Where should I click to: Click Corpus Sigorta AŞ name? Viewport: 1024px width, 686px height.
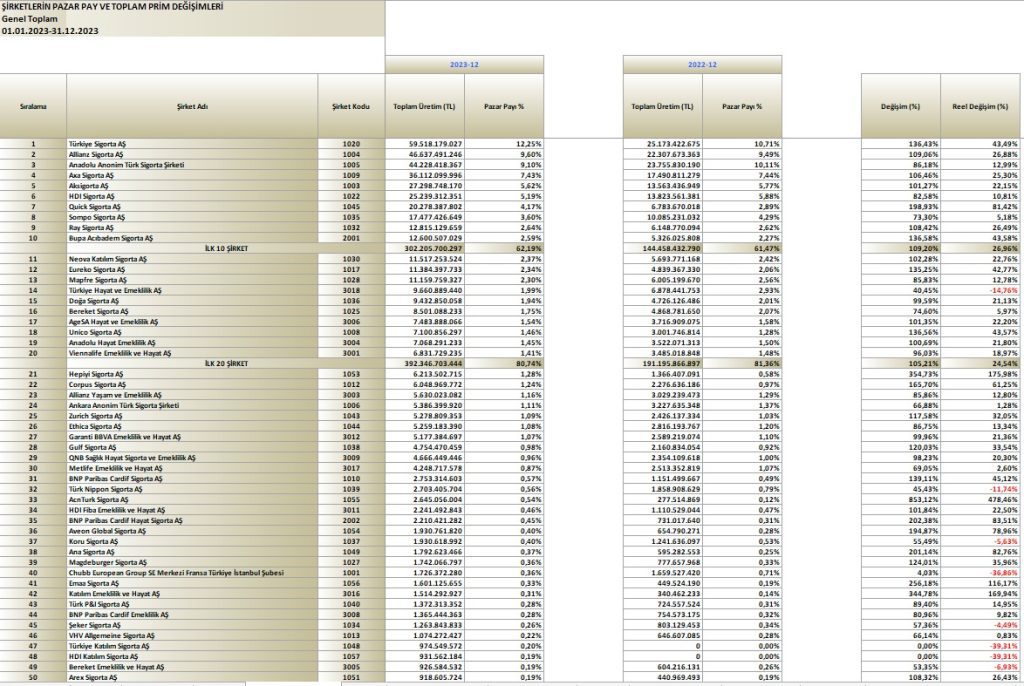tap(97, 385)
